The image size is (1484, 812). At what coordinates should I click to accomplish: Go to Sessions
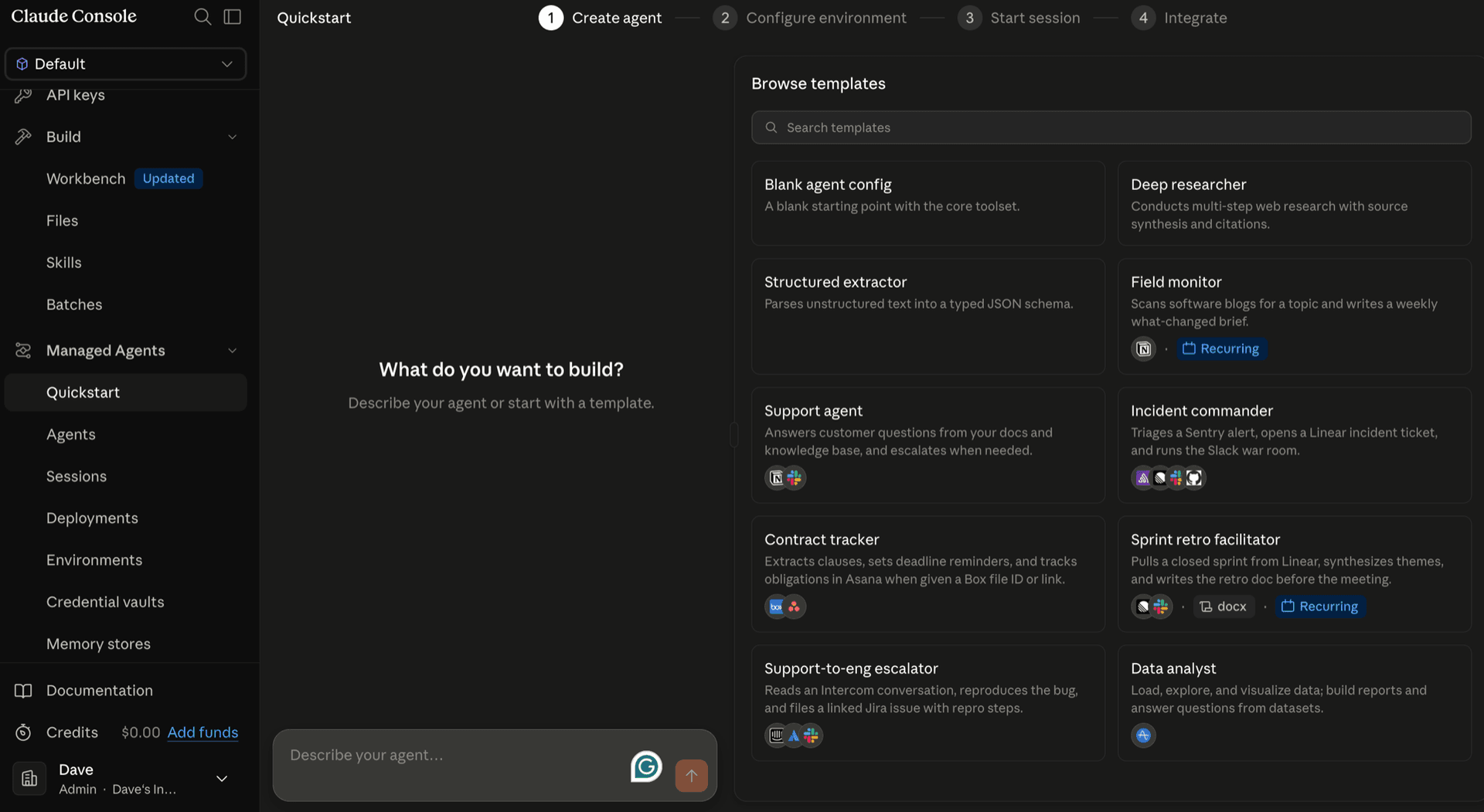click(77, 477)
